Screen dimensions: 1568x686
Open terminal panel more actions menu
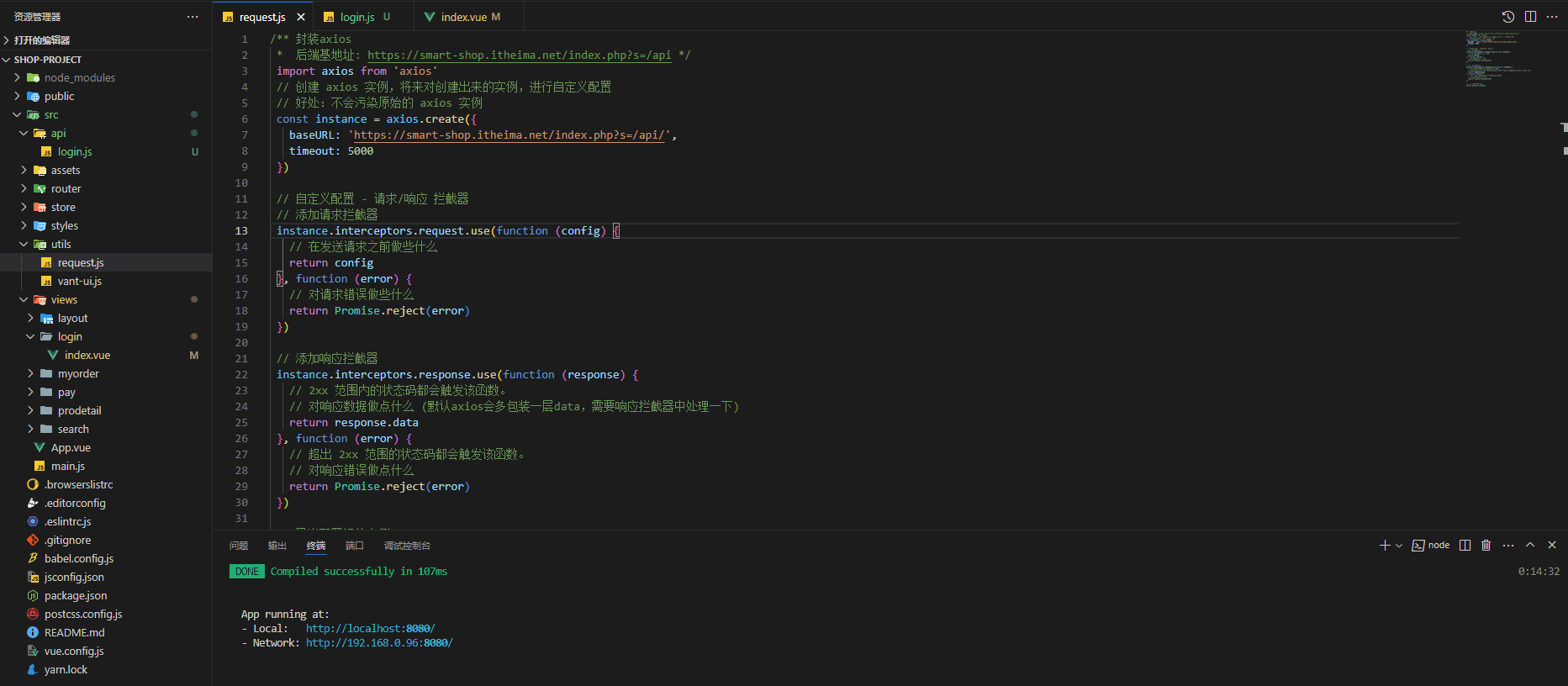tap(1508, 546)
